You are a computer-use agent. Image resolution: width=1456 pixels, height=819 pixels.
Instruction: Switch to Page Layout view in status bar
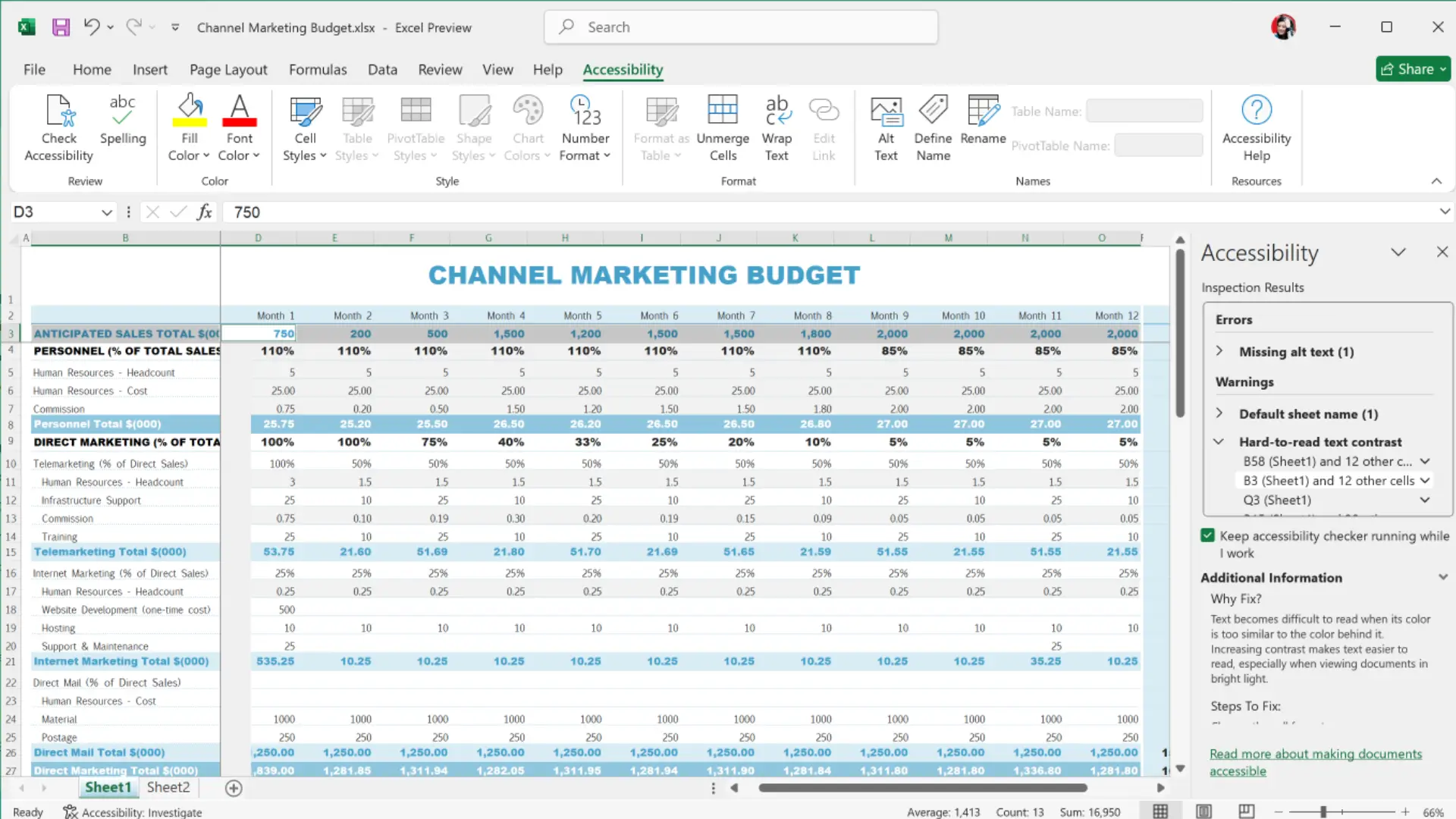point(1203,811)
